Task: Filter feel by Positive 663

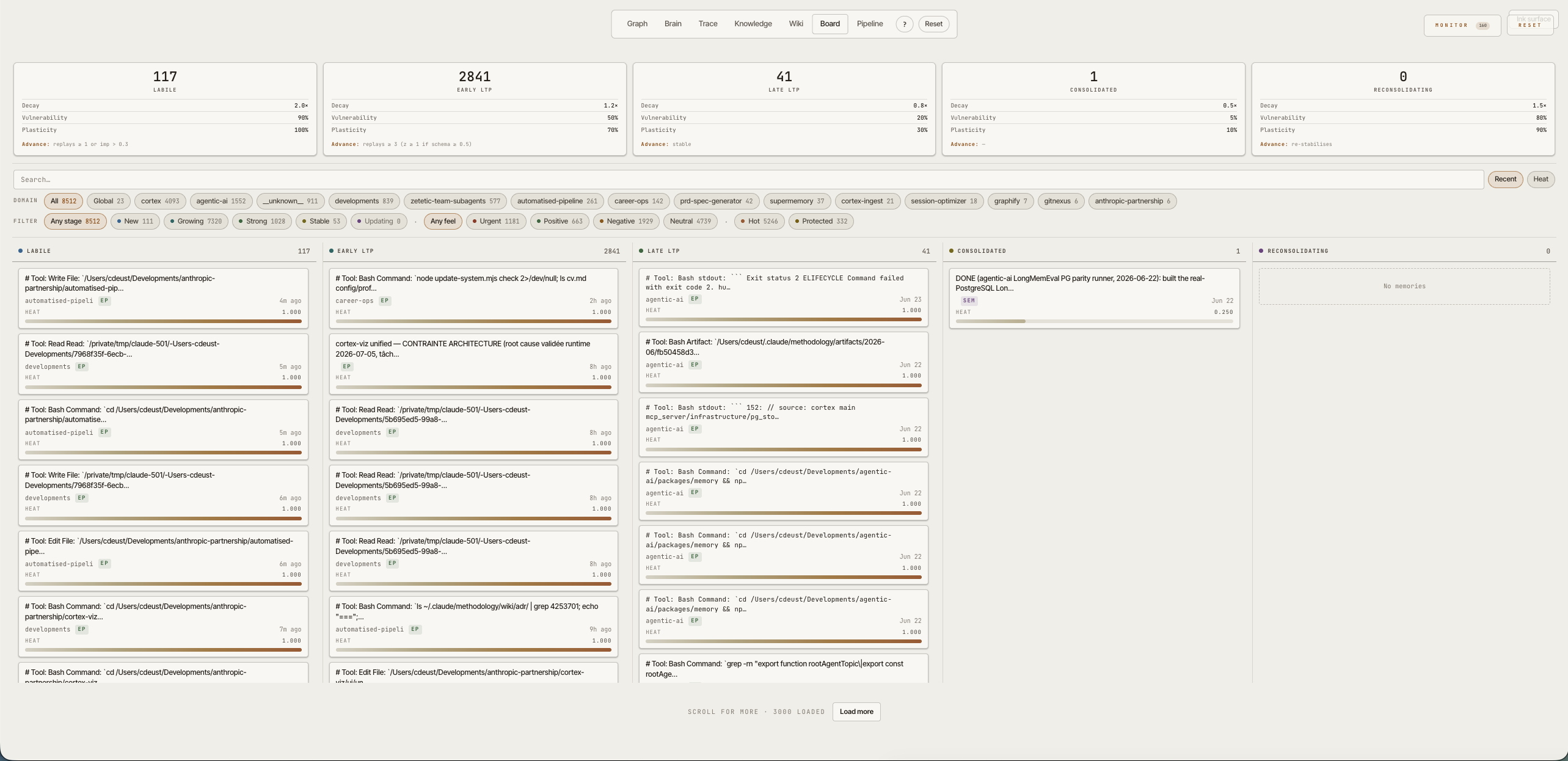Action: pyautogui.click(x=560, y=221)
